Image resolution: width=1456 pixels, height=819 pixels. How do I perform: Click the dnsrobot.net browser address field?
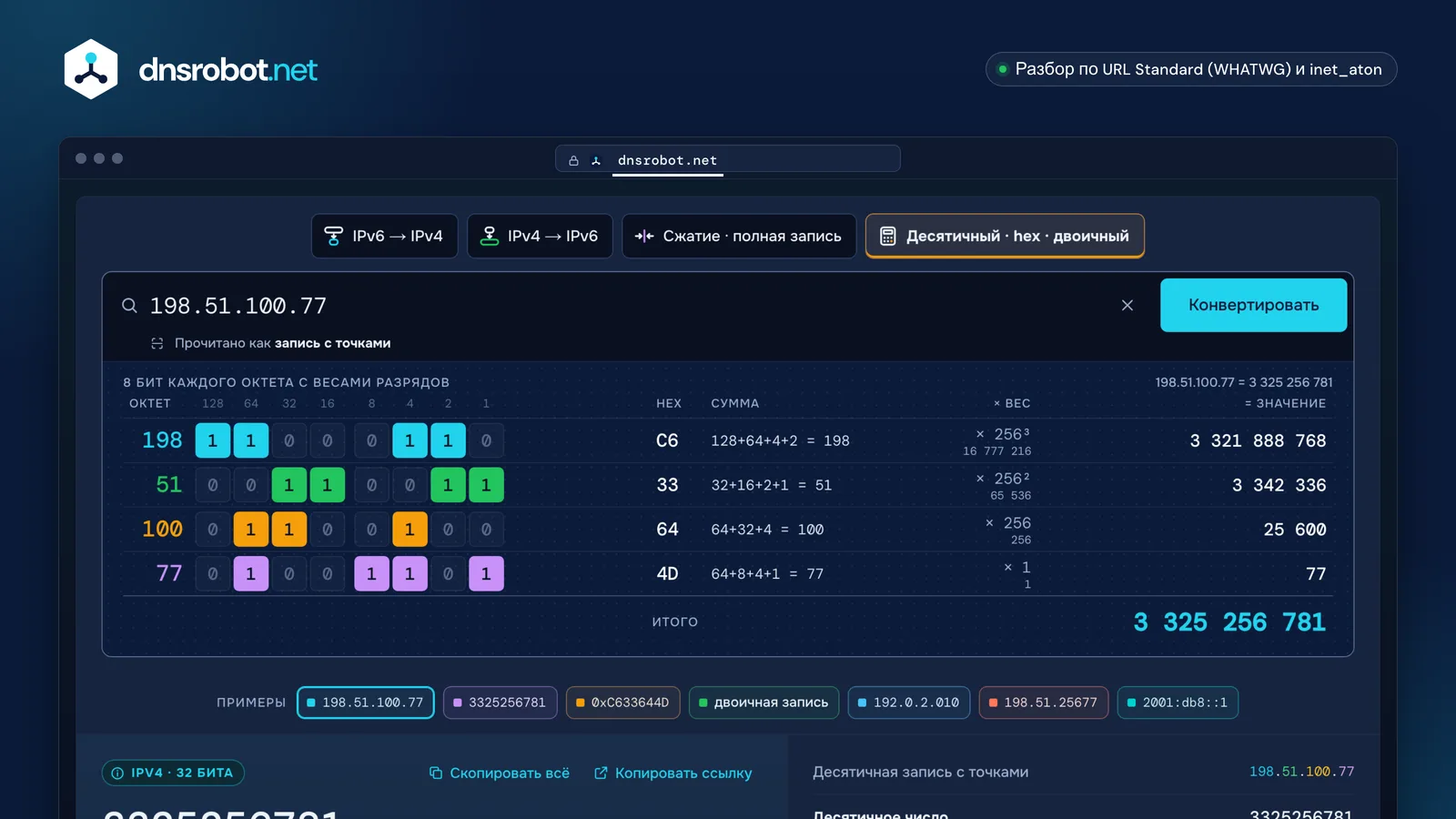coord(728,159)
